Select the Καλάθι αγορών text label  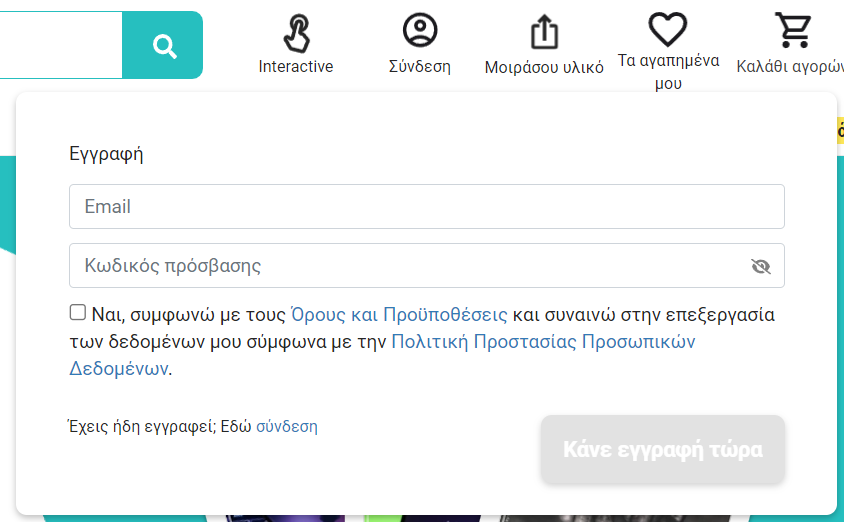click(x=790, y=67)
